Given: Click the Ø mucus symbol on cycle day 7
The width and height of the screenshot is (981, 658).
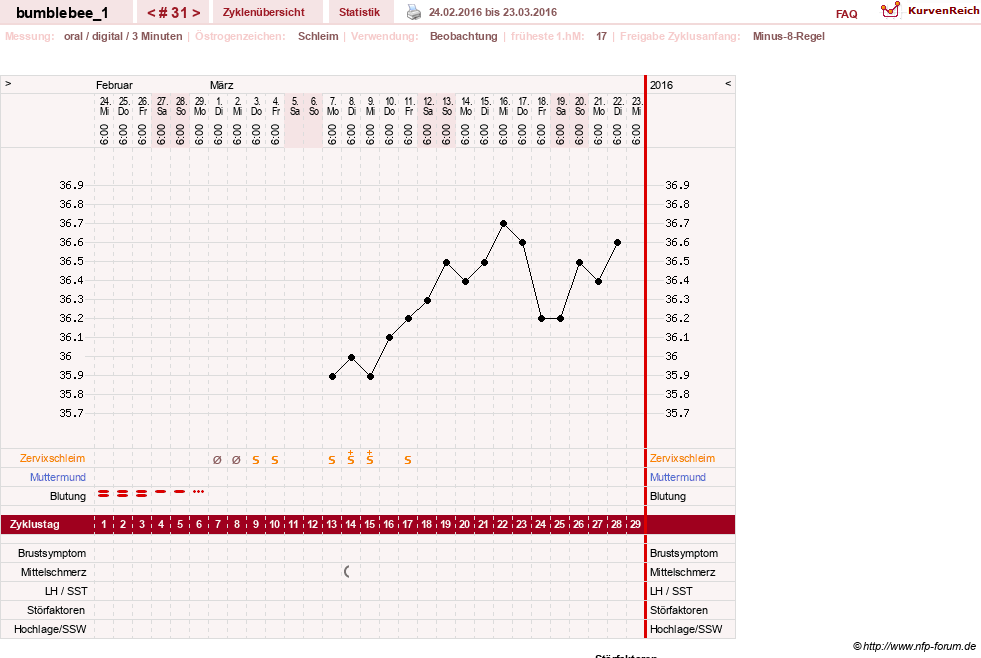Looking at the screenshot, I should coord(217,460).
